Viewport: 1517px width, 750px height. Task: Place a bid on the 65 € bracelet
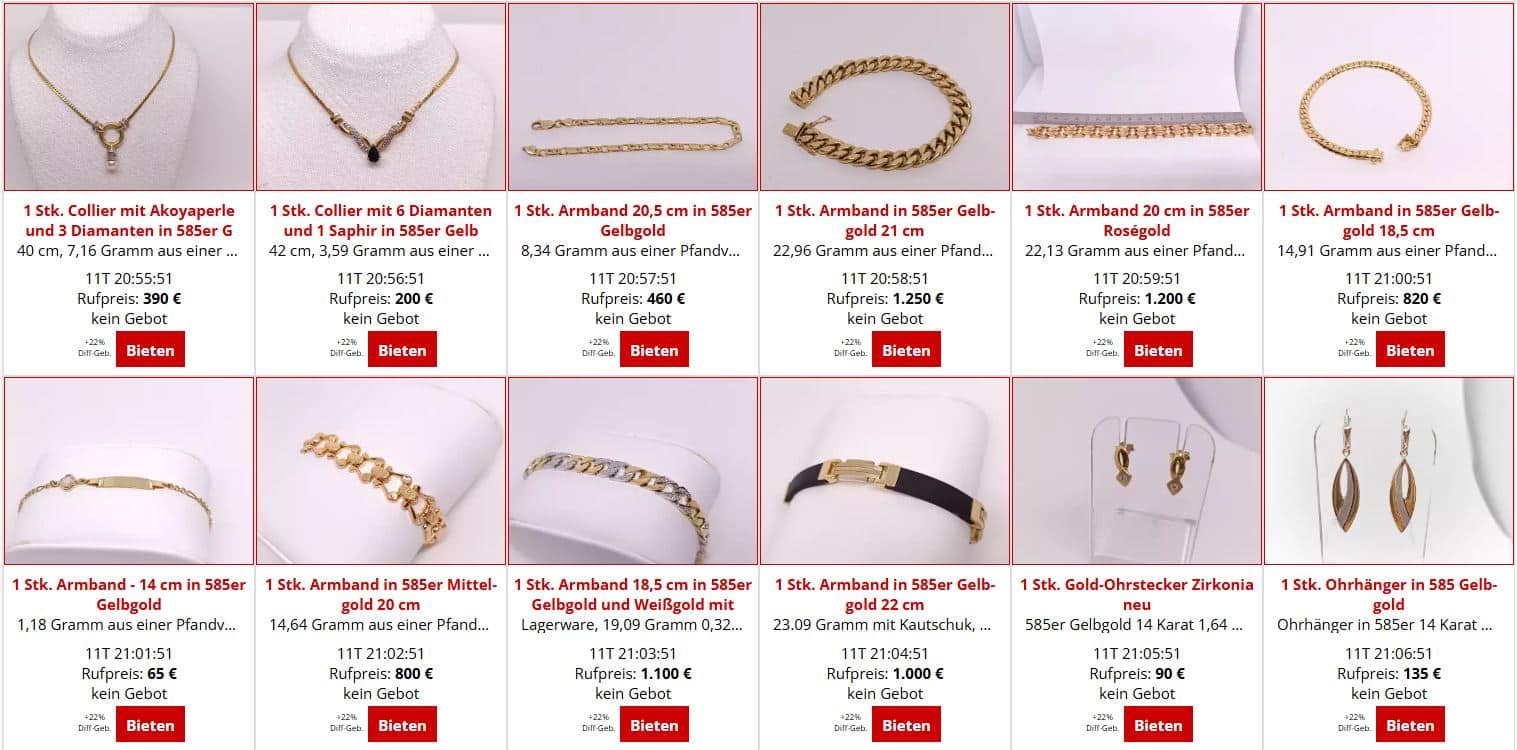coord(150,725)
